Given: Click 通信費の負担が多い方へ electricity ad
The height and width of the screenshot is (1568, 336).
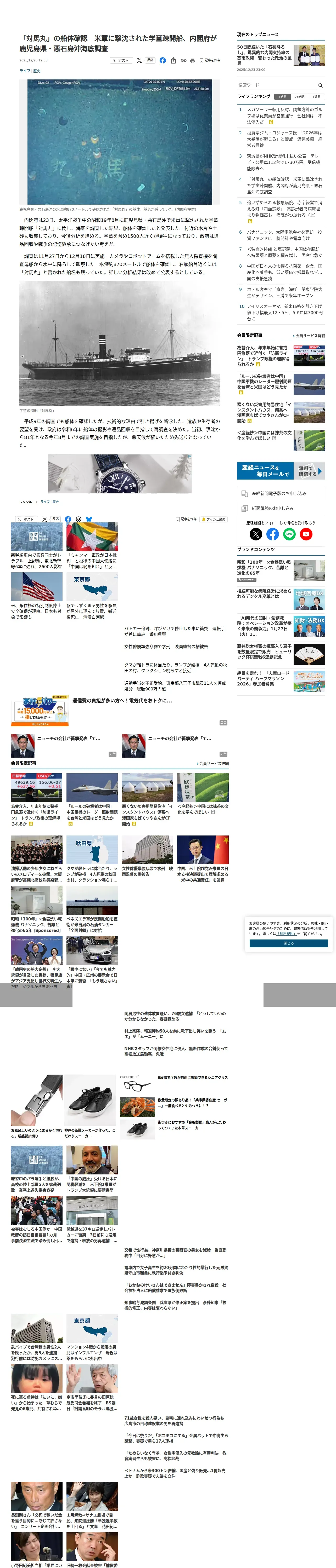Looking at the screenshot, I should [x=122, y=700].
